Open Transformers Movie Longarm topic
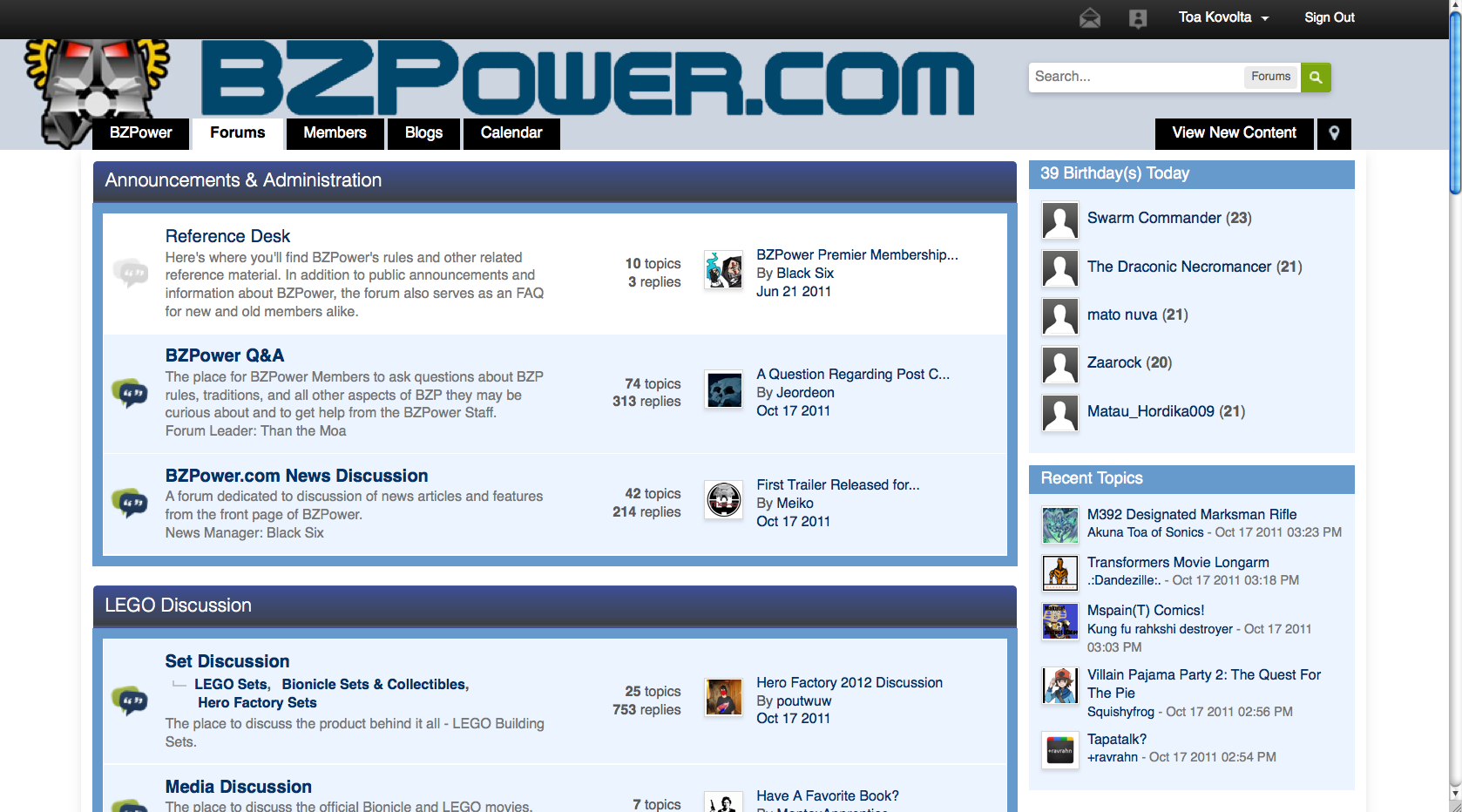The image size is (1462, 812). point(1178,563)
